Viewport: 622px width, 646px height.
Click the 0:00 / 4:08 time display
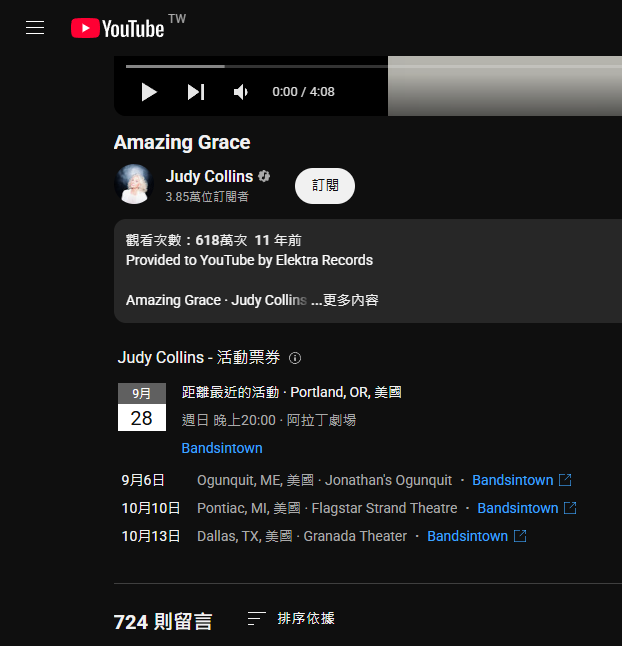pos(304,91)
